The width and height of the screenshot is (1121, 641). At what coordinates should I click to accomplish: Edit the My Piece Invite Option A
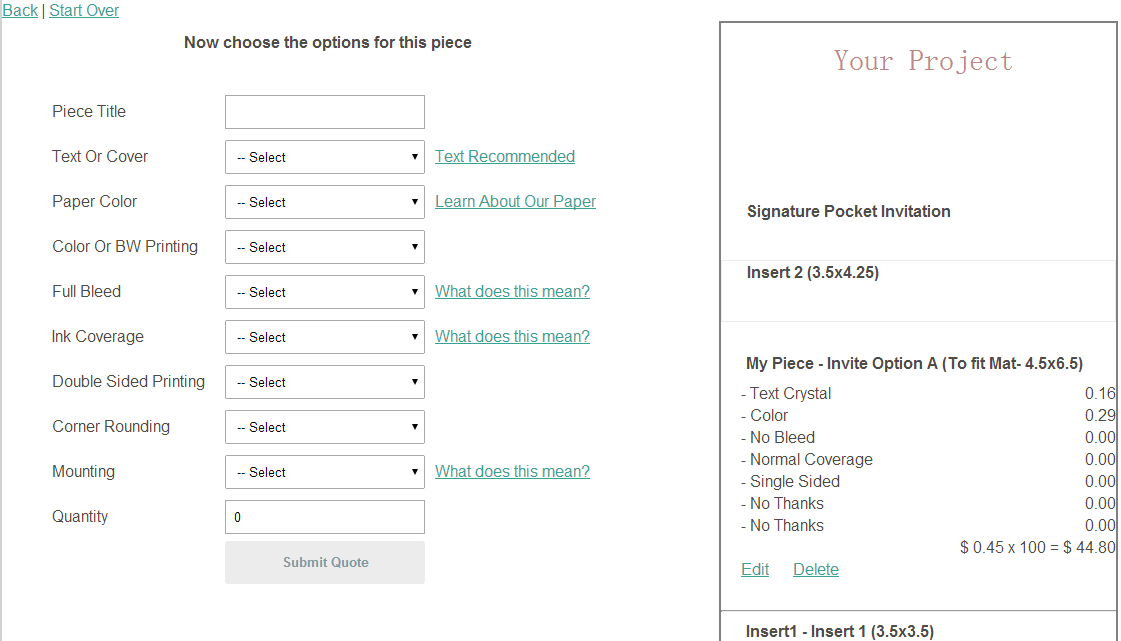coord(755,569)
